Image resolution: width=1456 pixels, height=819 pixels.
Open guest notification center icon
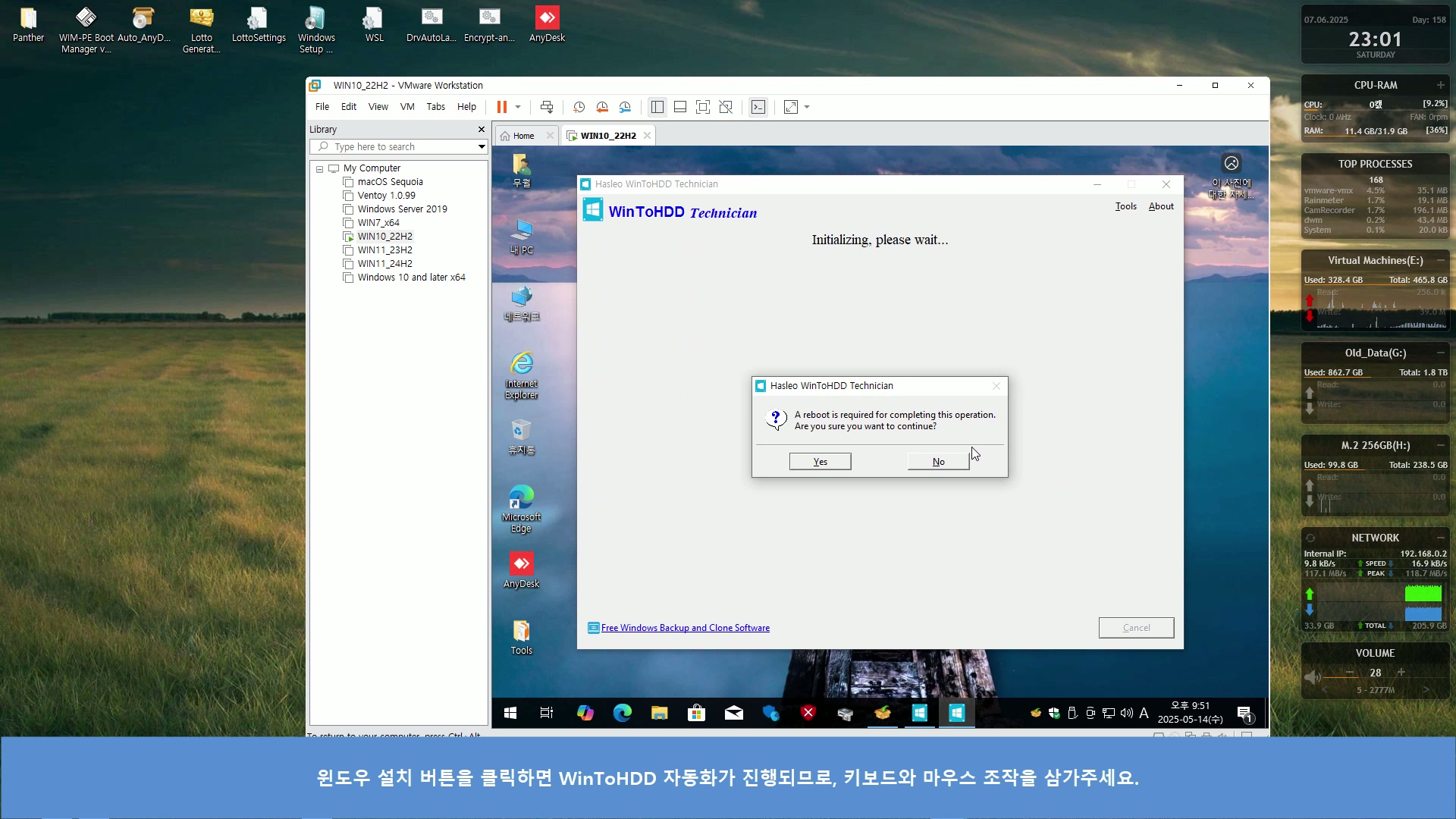pos(1244,713)
